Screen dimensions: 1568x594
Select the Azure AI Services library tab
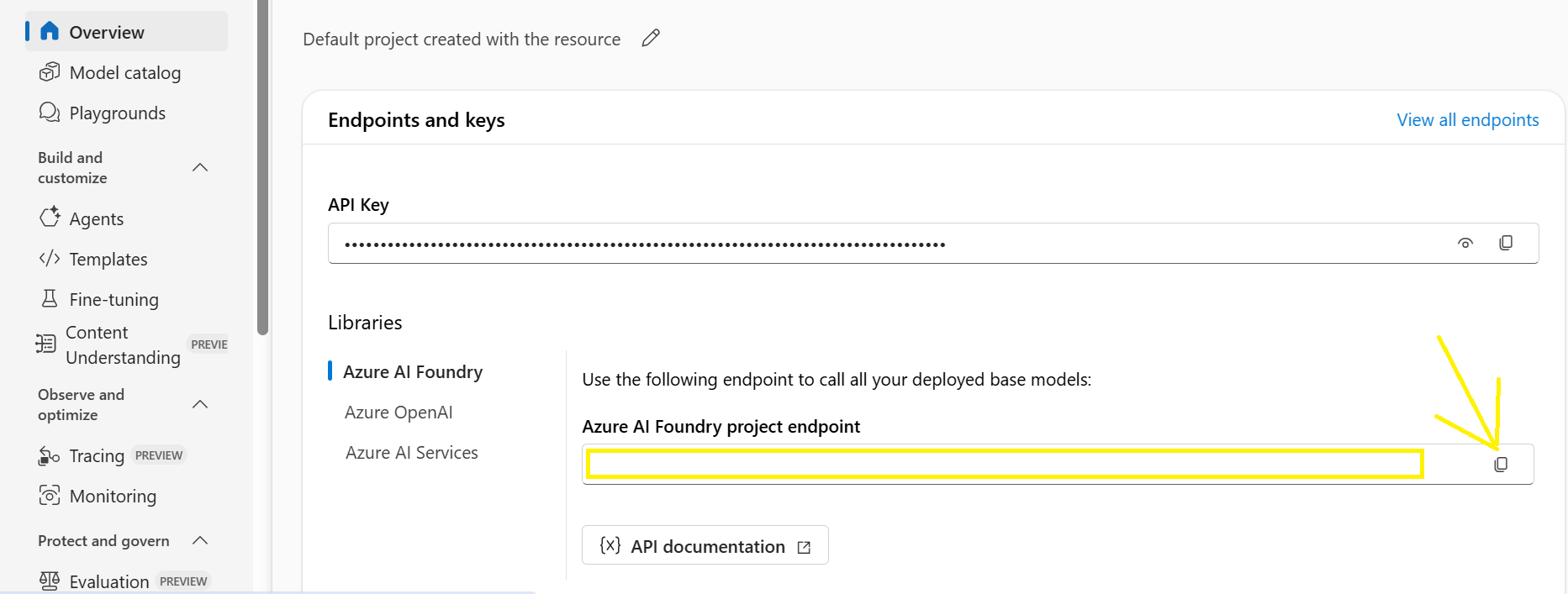tap(412, 453)
